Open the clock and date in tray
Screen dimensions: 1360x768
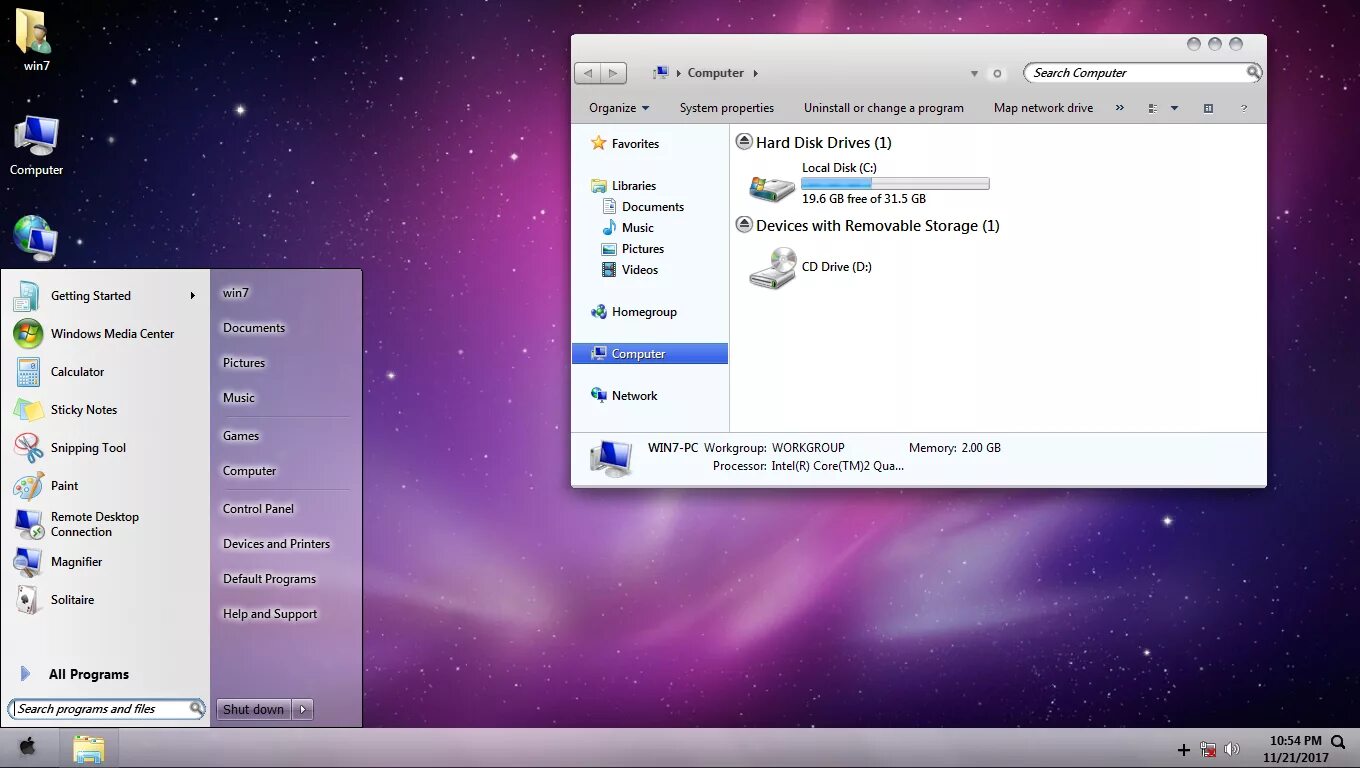pos(1296,749)
